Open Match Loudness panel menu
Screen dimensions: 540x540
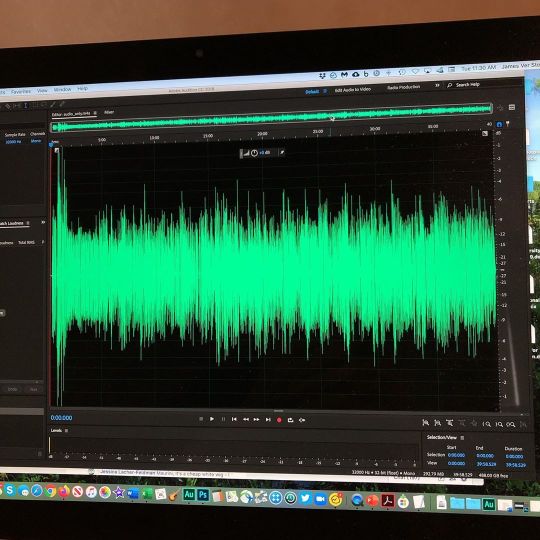pos(28,223)
